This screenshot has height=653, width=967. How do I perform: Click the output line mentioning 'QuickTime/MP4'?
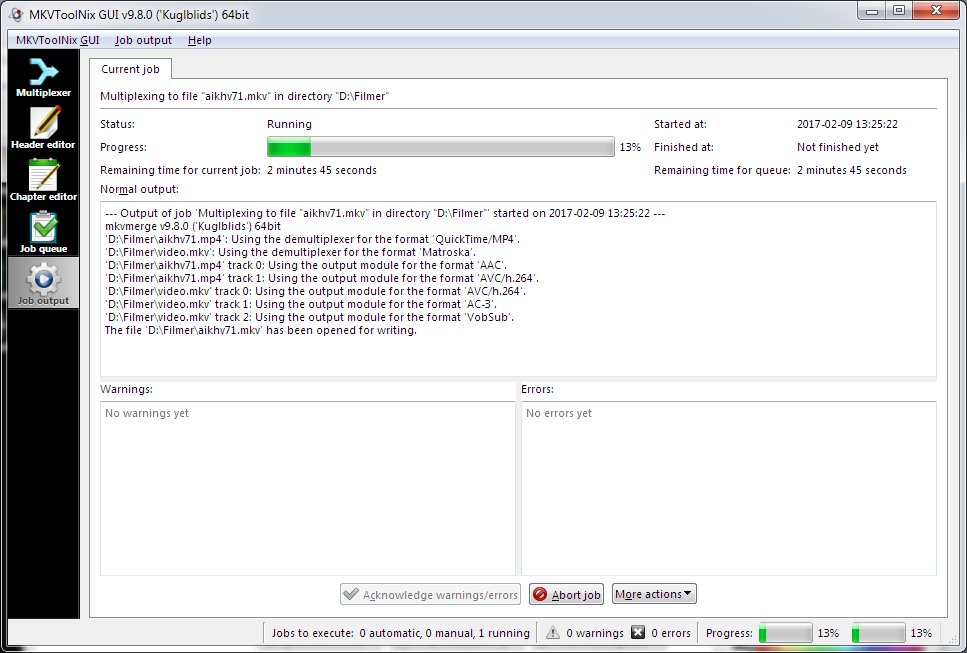click(x=313, y=239)
